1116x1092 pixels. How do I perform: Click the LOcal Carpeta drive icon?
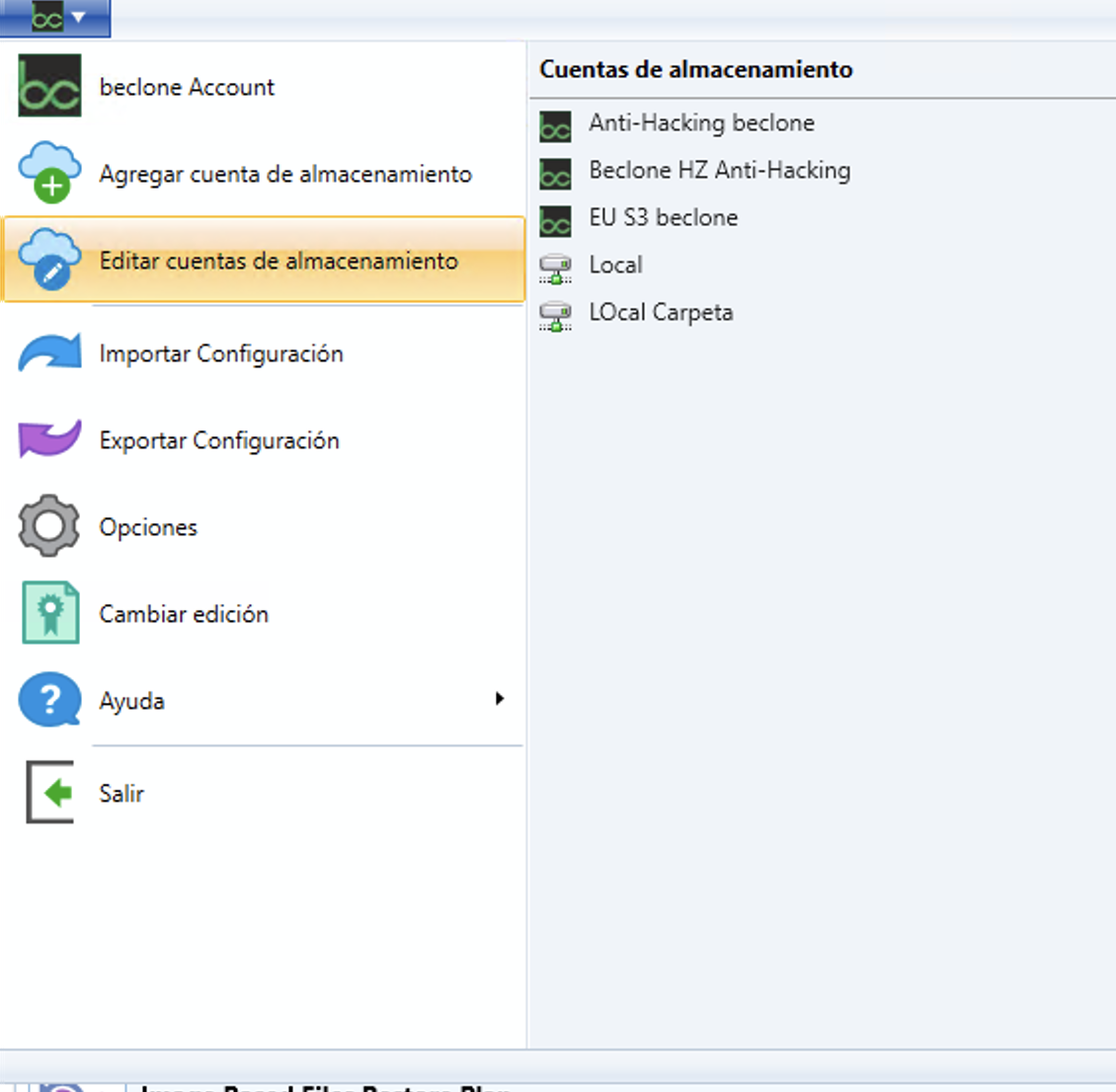tap(555, 317)
